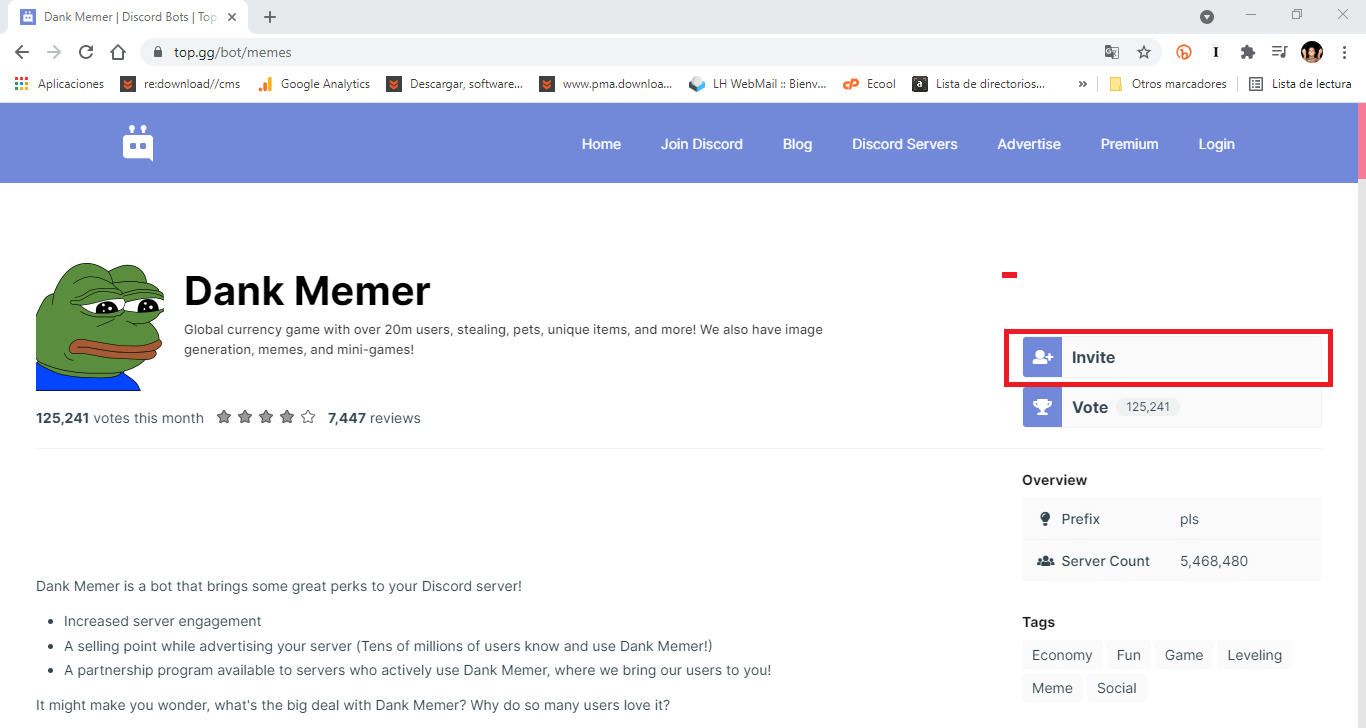Image resolution: width=1366 pixels, height=728 pixels.
Task: Click the Vote trophy icon
Action: coord(1042,407)
